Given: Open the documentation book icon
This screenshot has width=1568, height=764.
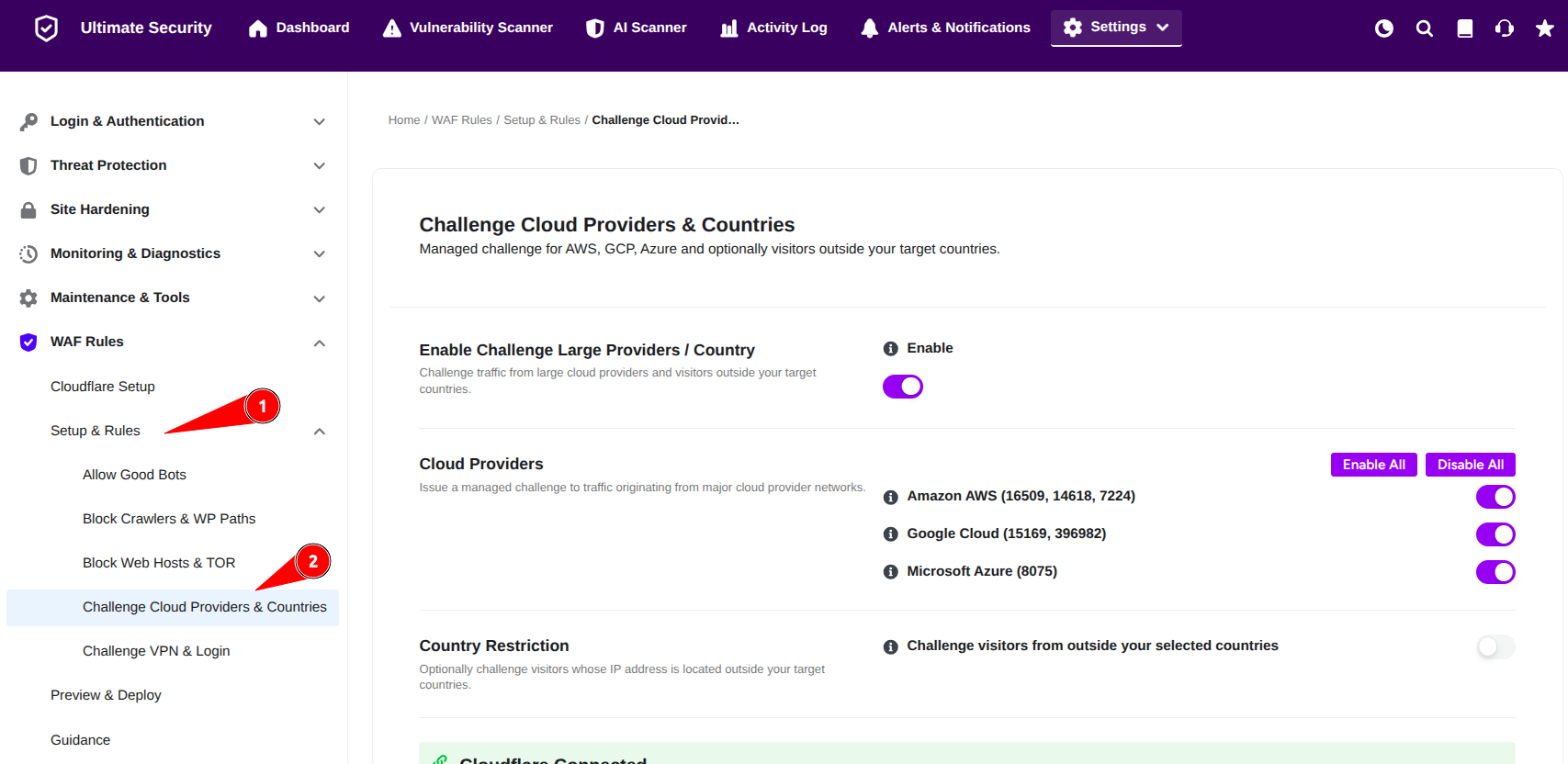Looking at the screenshot, I should tap(1465, 28).
